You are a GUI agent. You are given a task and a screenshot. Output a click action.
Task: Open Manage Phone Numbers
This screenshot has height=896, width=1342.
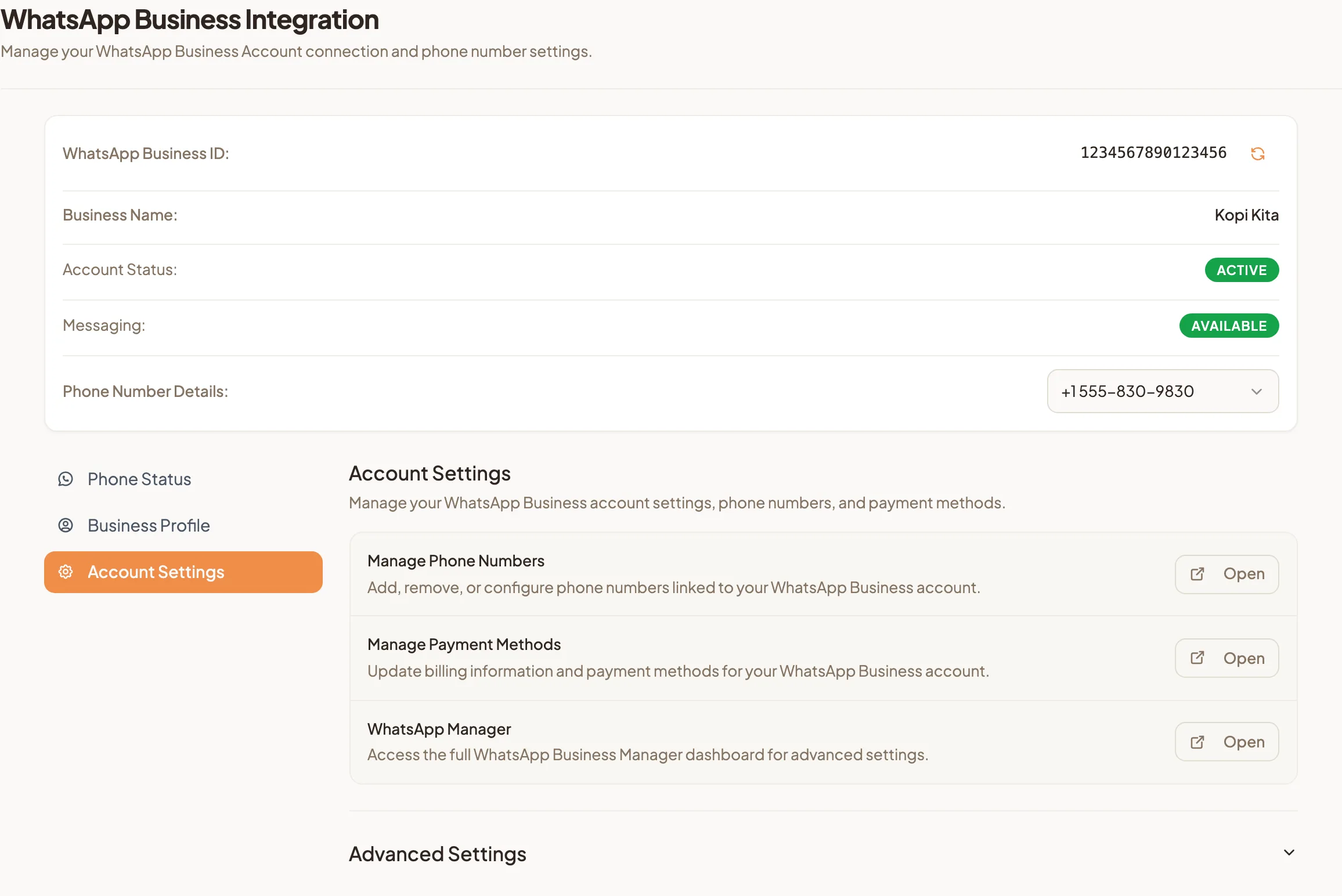(x=1226, y=574)
